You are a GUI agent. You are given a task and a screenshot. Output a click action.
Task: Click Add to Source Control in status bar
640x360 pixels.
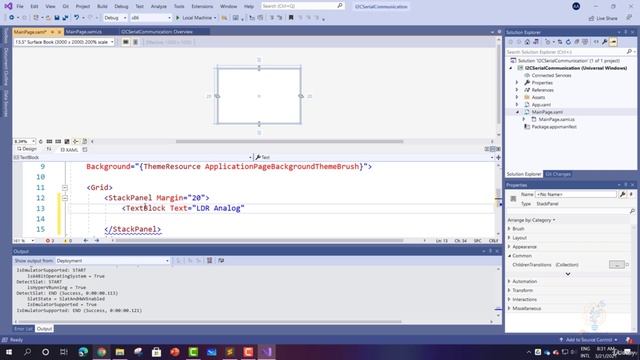tap(589, 340)
